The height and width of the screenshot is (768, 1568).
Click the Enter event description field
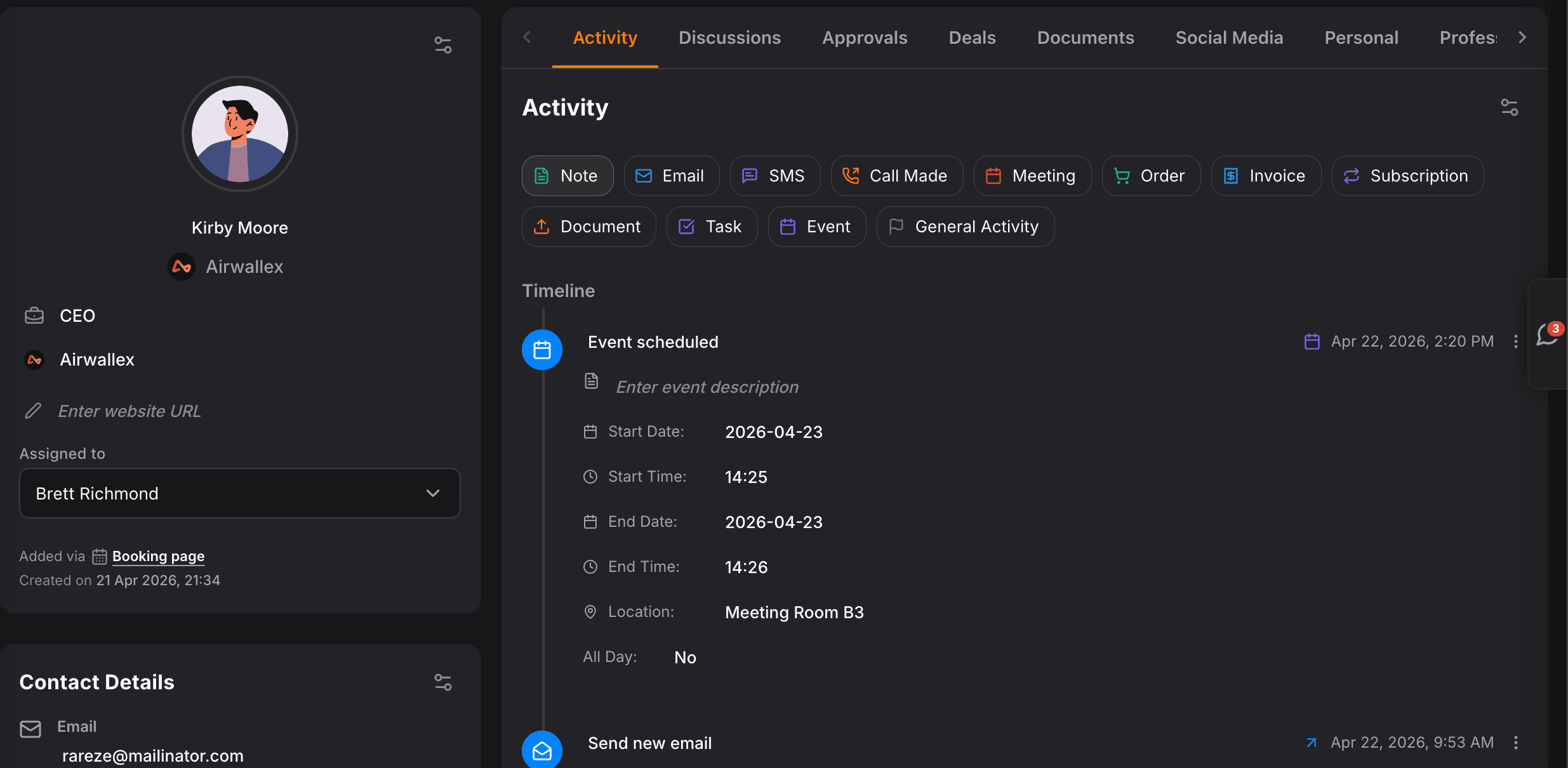[x=707, y=387]
